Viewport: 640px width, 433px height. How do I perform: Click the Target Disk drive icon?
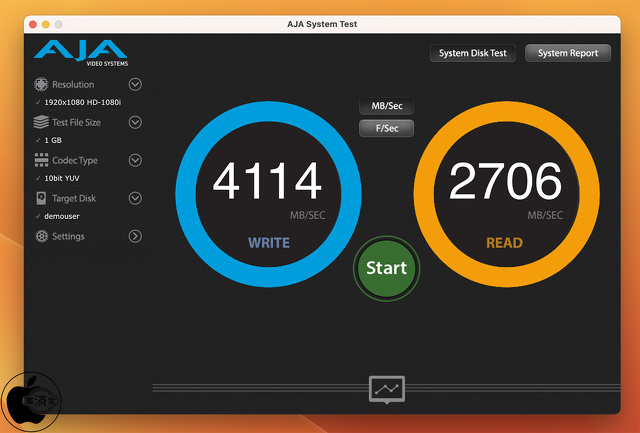click(x=41, y=198)
